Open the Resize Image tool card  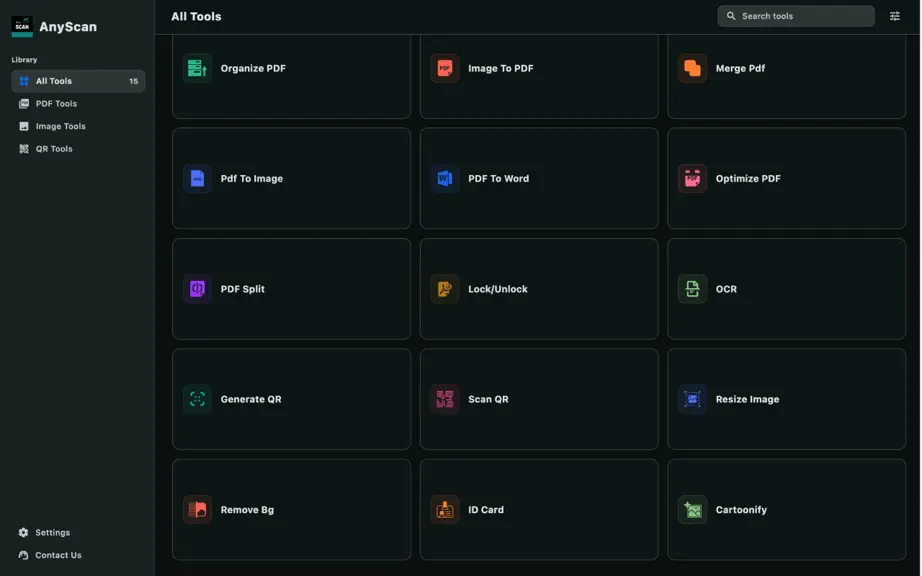click(786, 399)
